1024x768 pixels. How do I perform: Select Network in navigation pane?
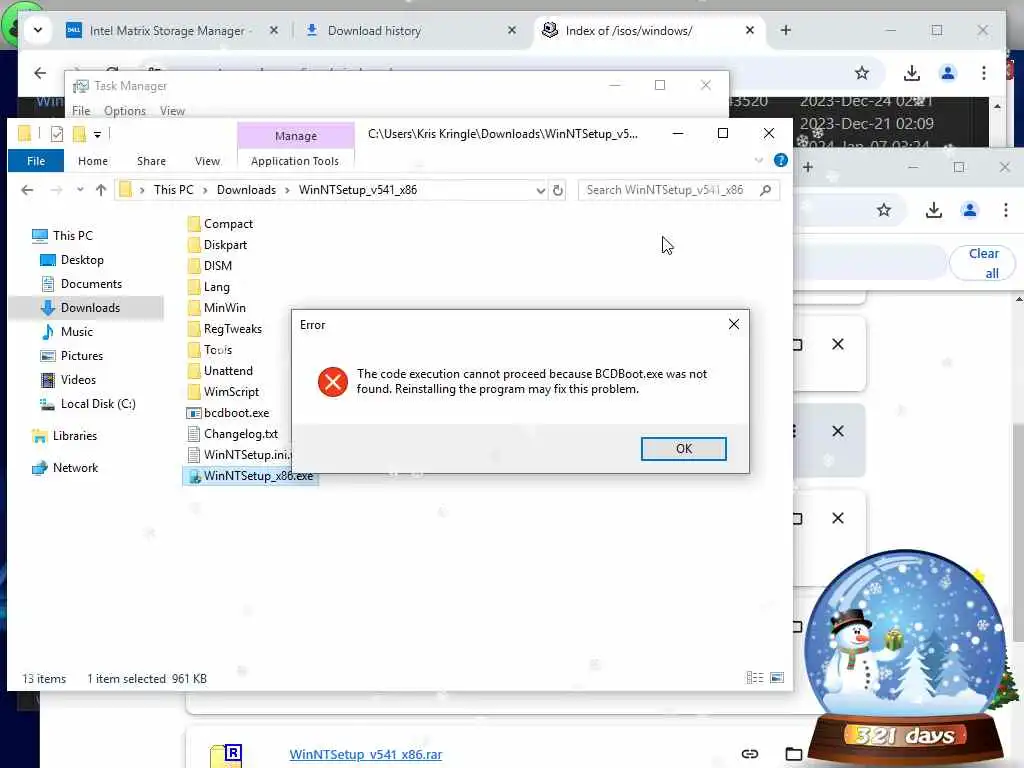click(x=75, y=468)
